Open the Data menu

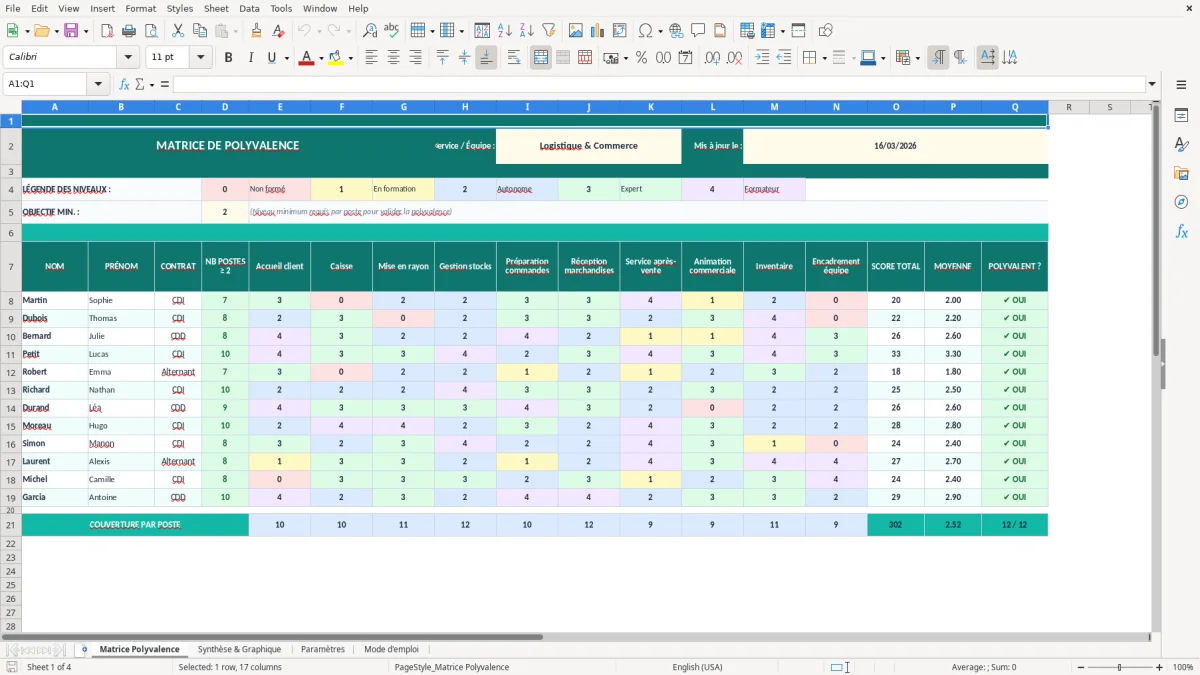[249, 8]
